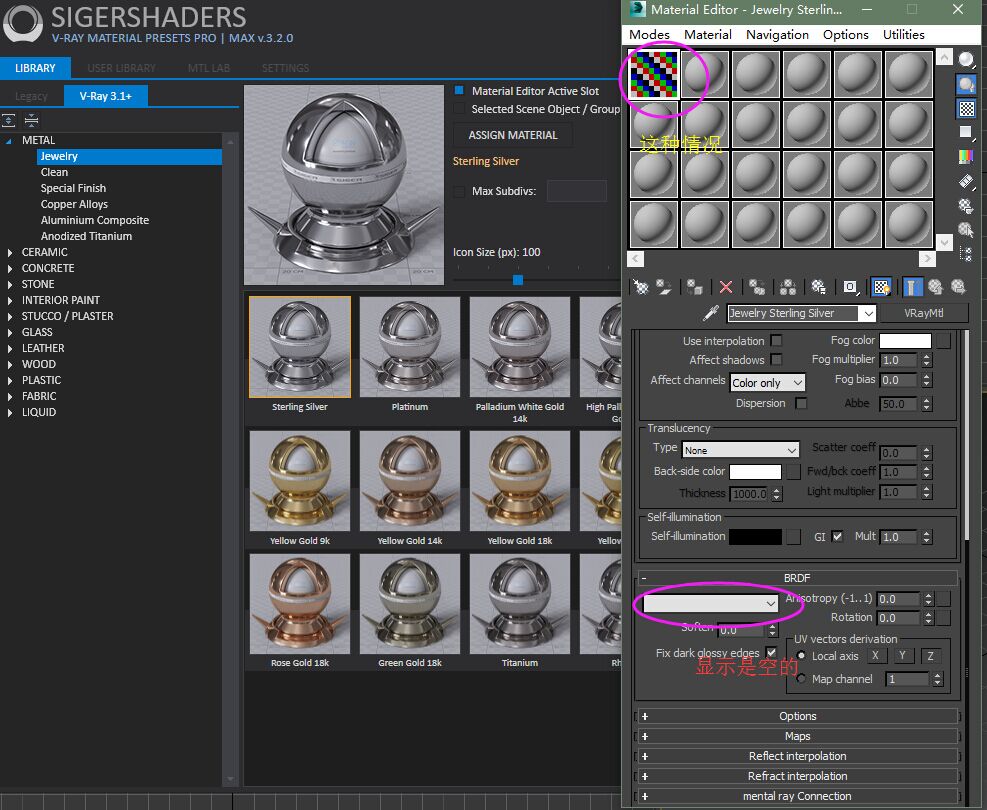Switch to the MTL LAB tab
This screenshot has height=810, width=987.
tap(209, 68)
